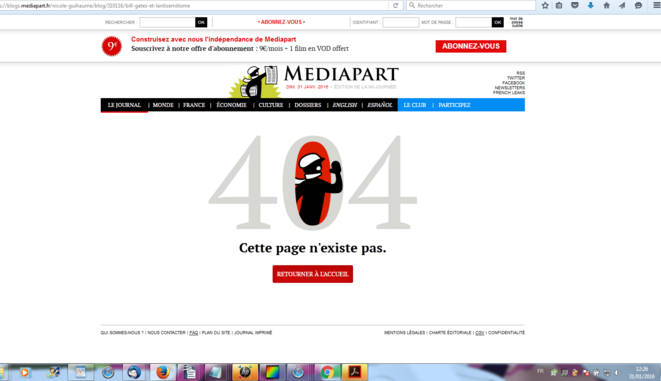Open the HP application in the taskbar

(245, 373)
